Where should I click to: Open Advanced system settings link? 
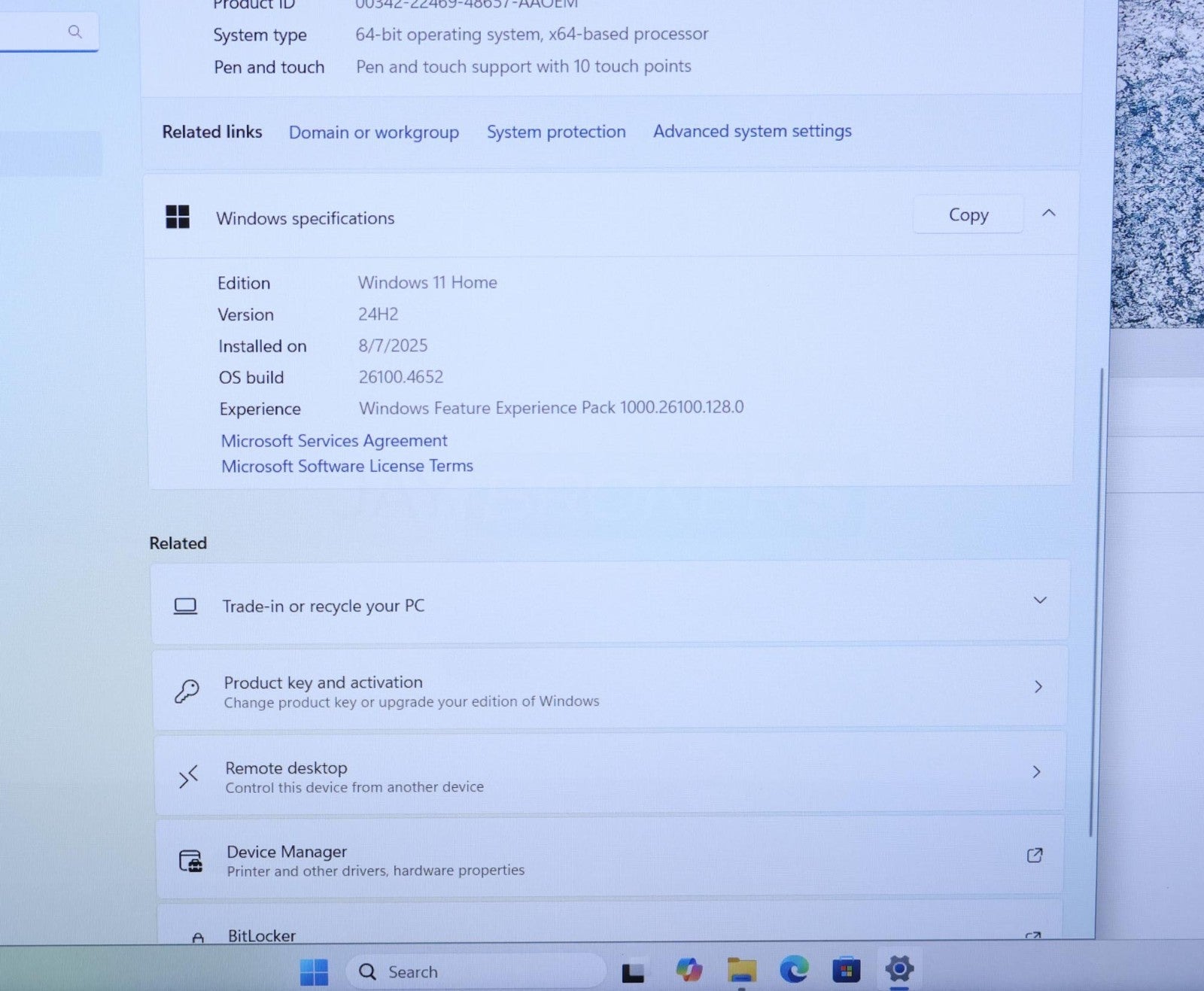[x=752, y=131]
